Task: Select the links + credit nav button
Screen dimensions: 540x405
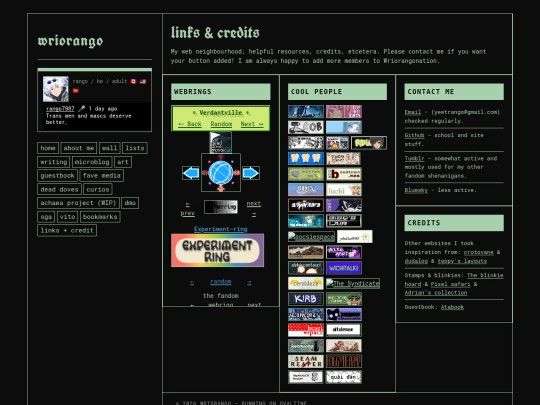Action: pyautogui.click(x=67, y=230)
